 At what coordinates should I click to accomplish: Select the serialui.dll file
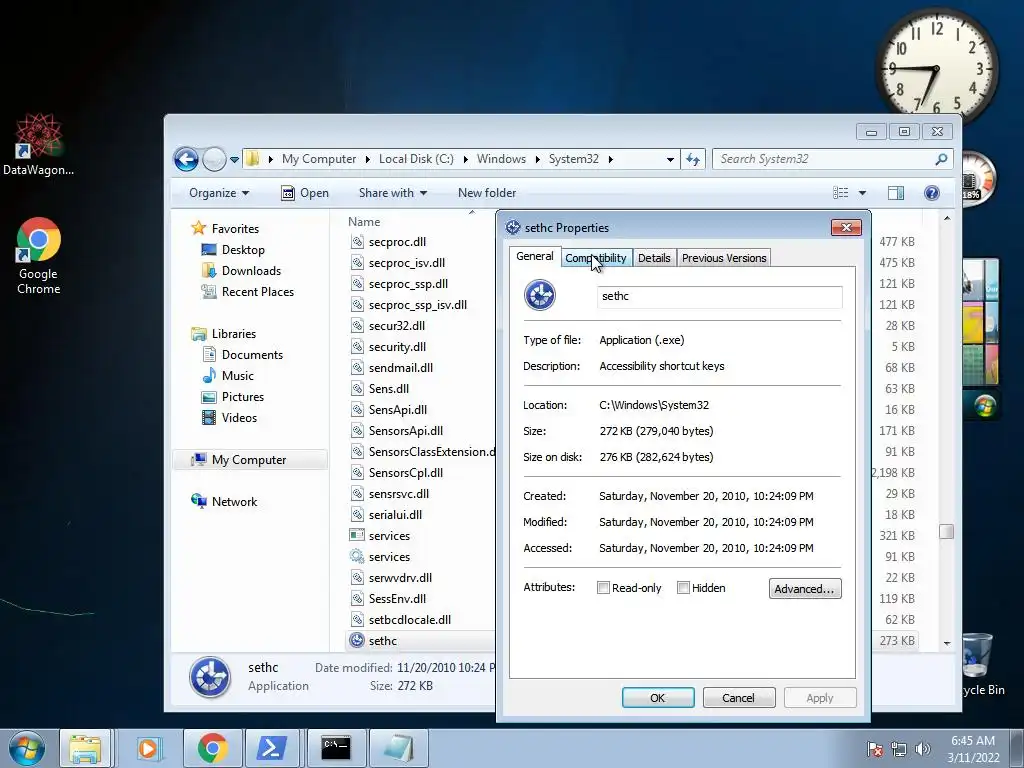395,515
